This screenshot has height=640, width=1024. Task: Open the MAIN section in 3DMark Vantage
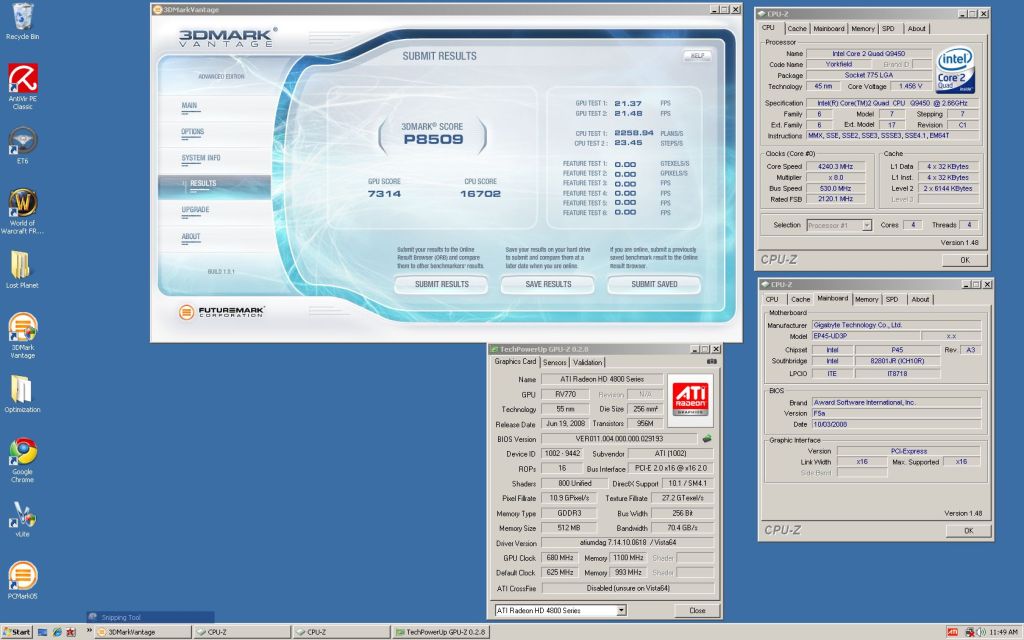(x=189, y=105)
